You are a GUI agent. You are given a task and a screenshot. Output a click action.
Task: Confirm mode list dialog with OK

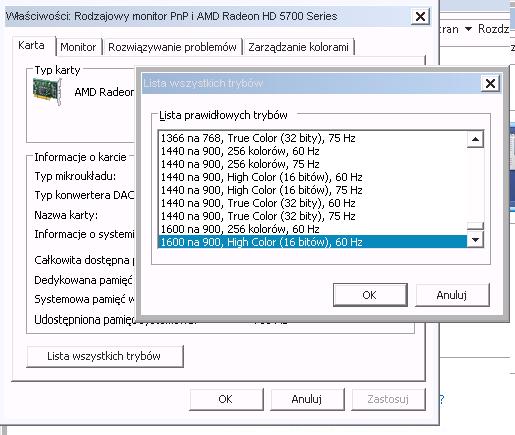coord(370,295)
